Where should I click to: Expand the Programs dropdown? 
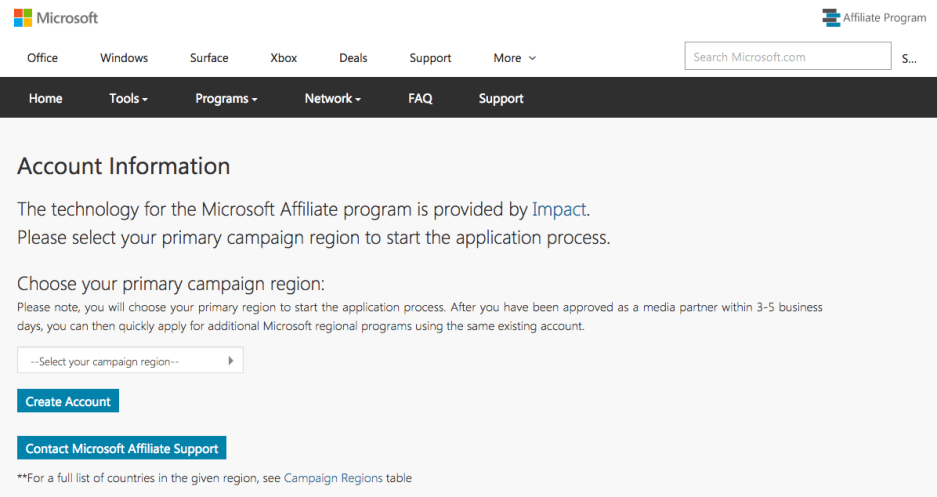226,99
